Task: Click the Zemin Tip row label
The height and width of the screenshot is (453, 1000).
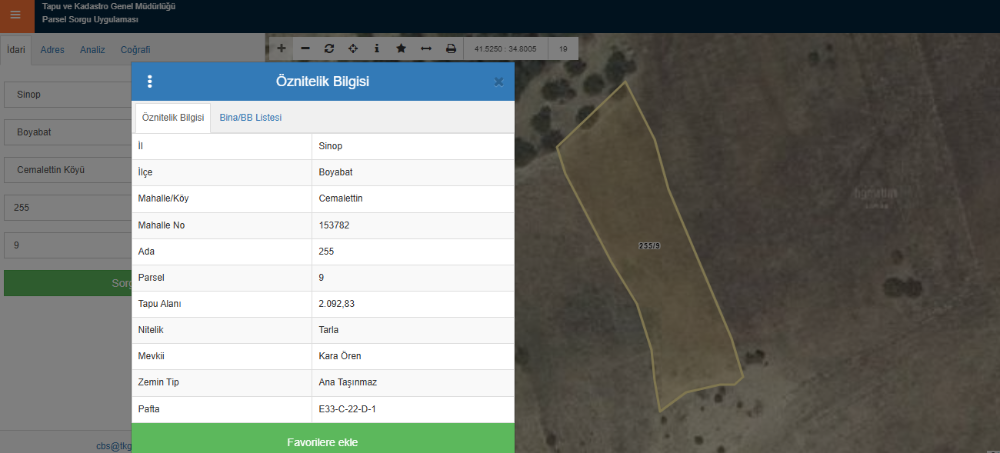Action: point(158,382)
